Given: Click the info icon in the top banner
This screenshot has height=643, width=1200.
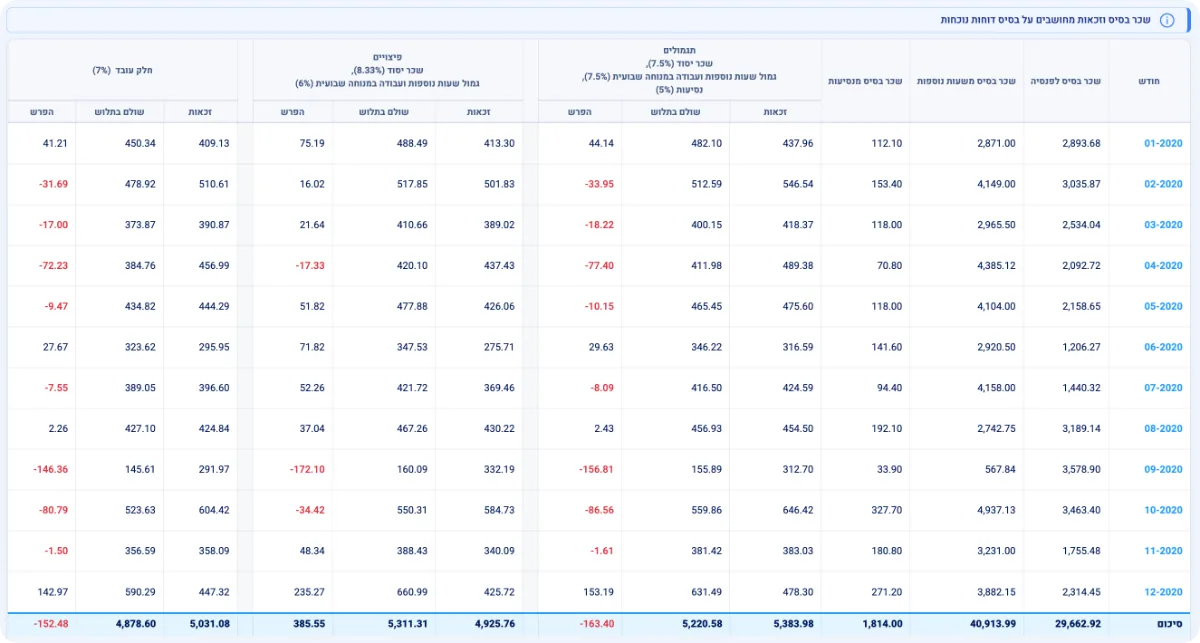Looking at the screenshot, I should (x=1167, y=21).
